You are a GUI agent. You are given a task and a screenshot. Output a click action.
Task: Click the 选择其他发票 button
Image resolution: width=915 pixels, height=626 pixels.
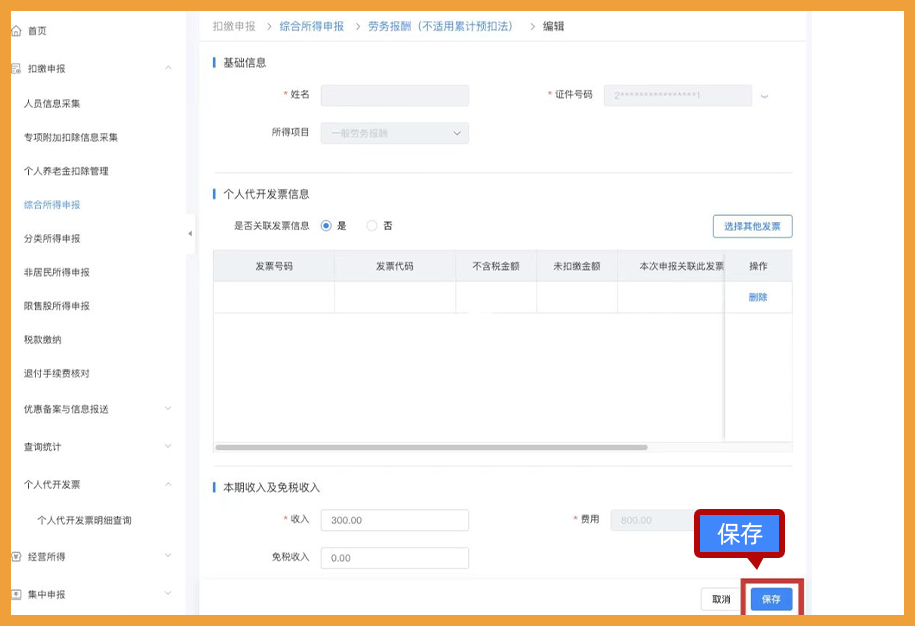pos(752,226)
